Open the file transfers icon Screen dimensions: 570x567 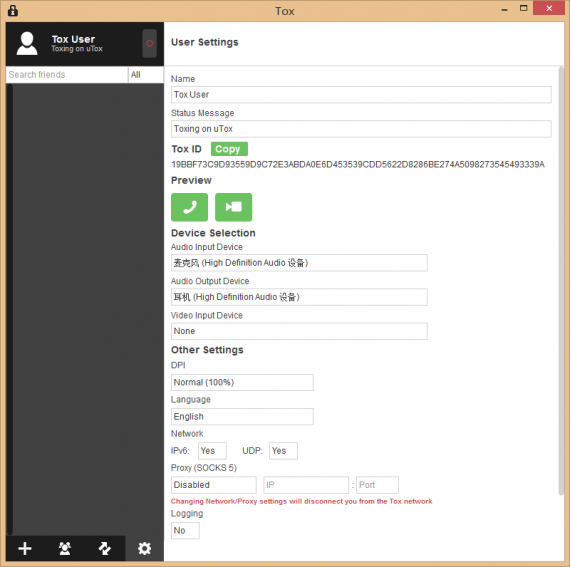pyautogui.click(x=105, y=548)
